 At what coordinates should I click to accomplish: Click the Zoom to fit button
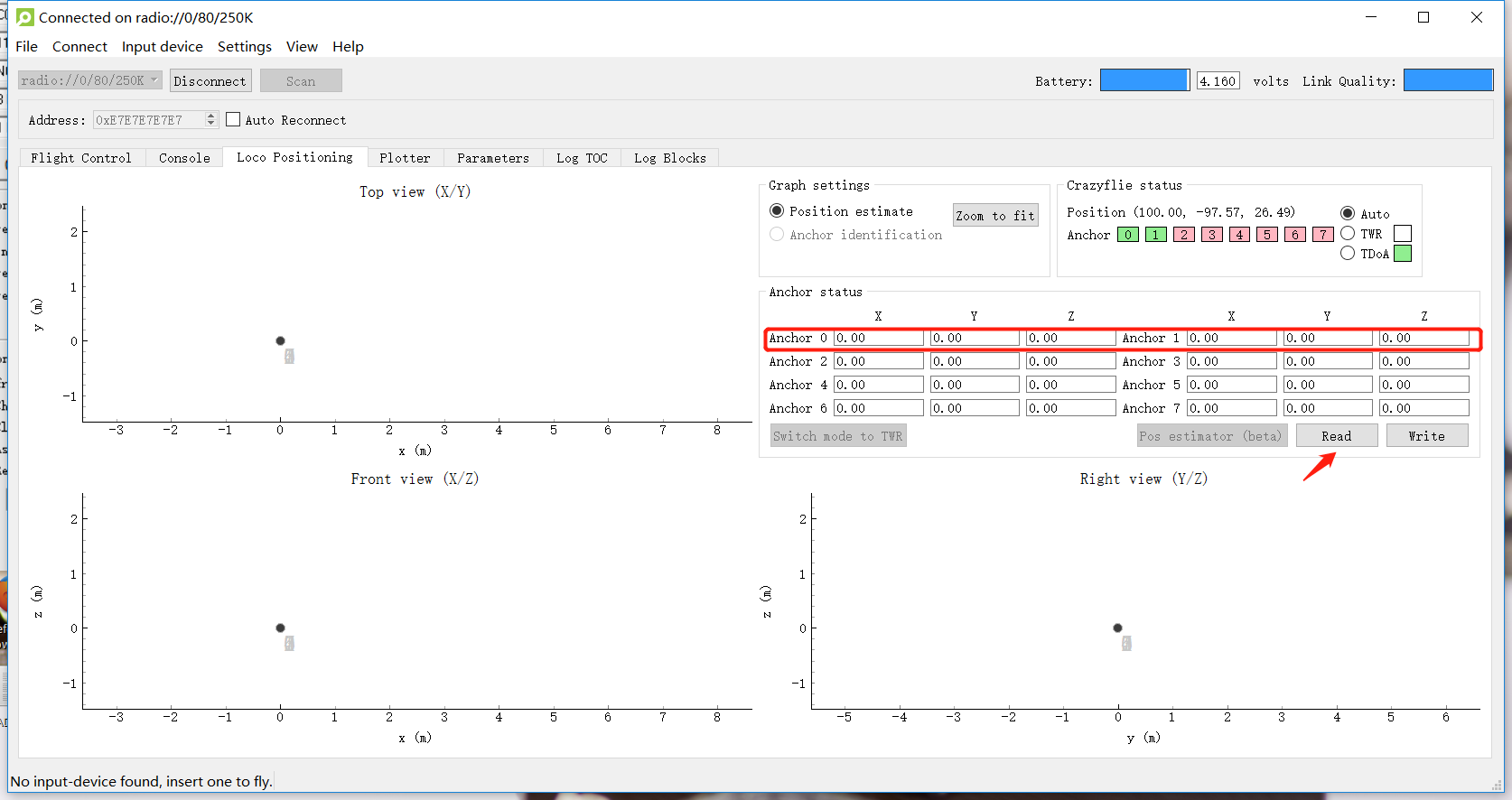click(995, 216)
